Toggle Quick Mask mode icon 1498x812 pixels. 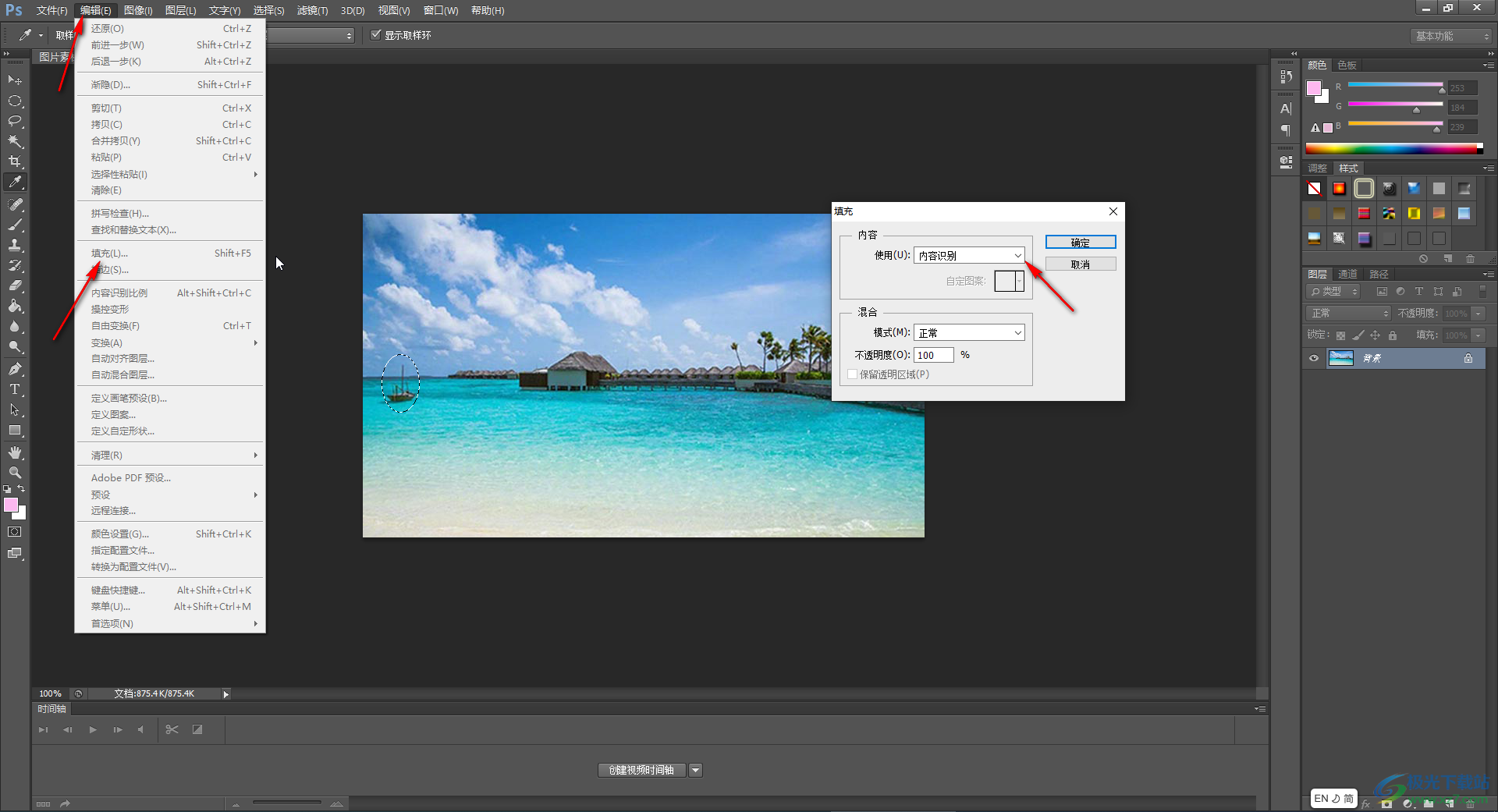pos(15,532)
